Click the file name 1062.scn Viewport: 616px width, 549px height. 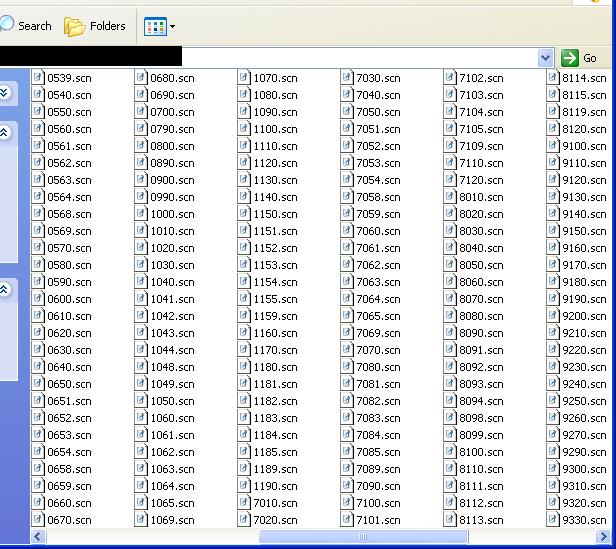[172, 452]
